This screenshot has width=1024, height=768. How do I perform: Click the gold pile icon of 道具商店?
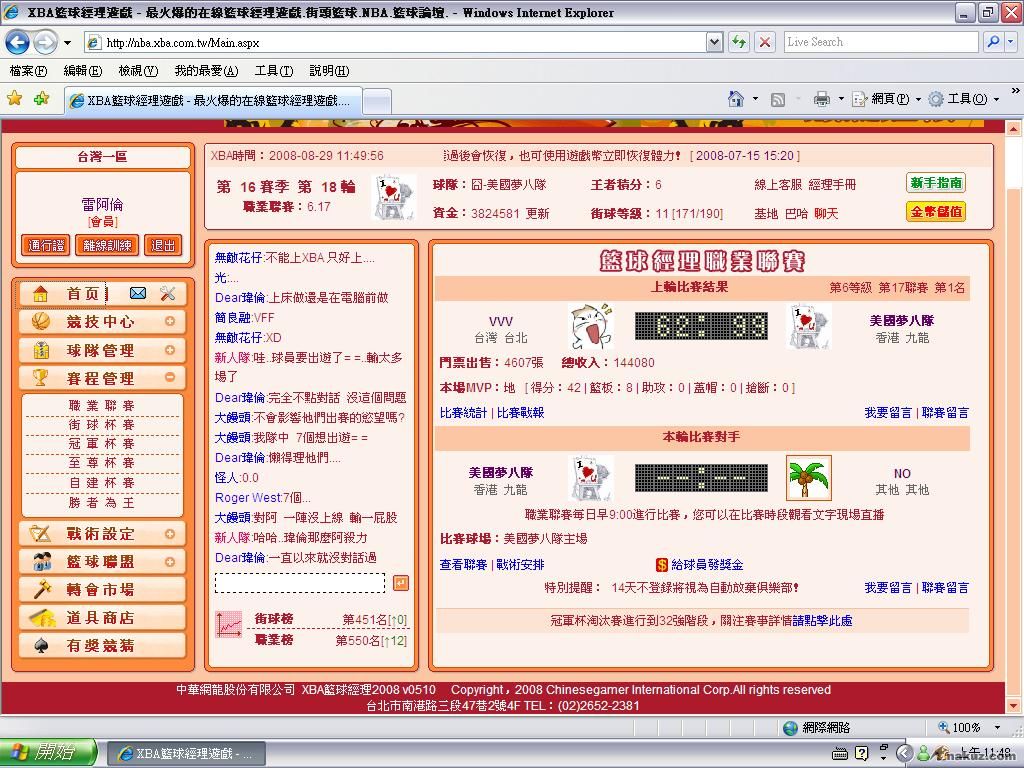click(x=42, y=617)
